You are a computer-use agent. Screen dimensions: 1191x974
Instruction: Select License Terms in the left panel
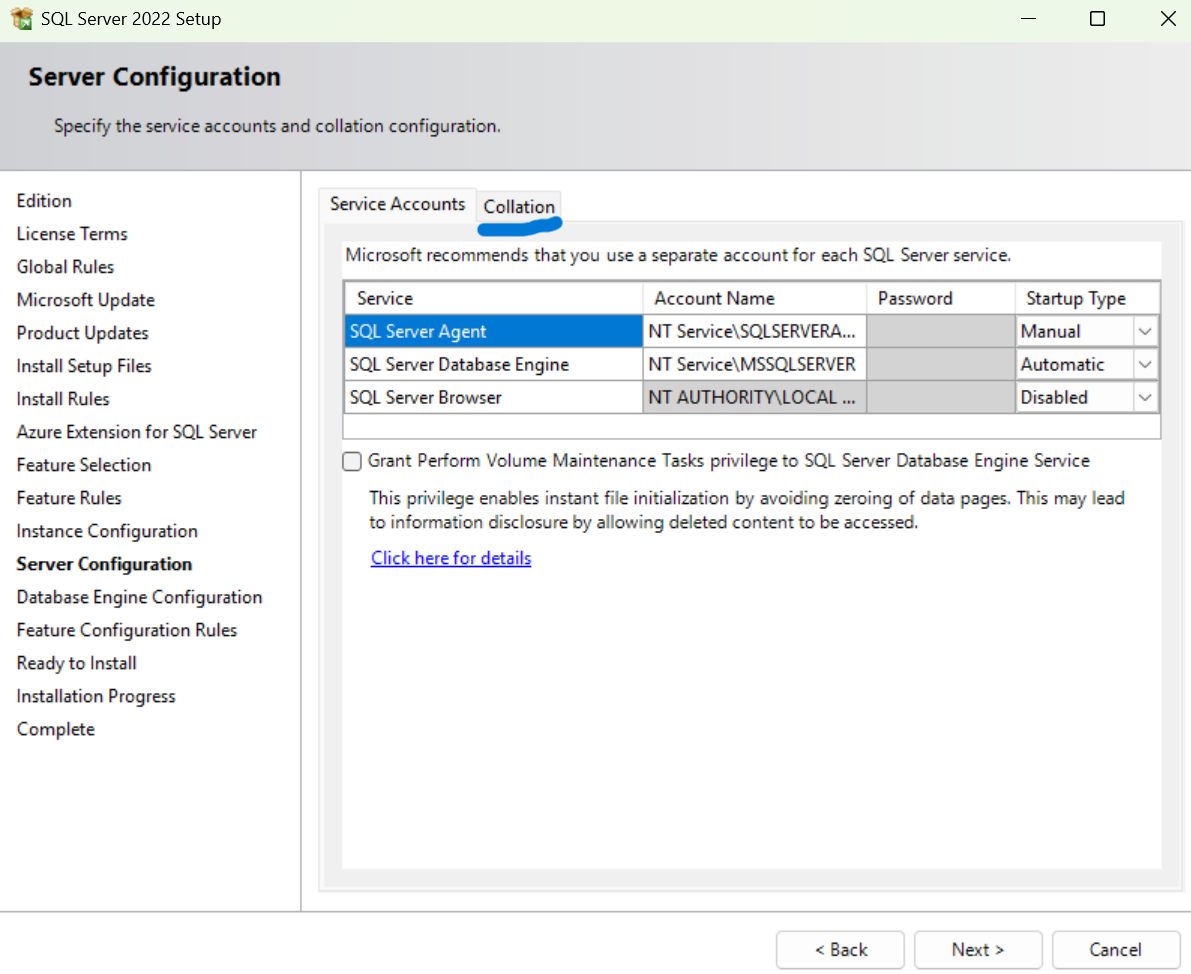click(71, 233)
